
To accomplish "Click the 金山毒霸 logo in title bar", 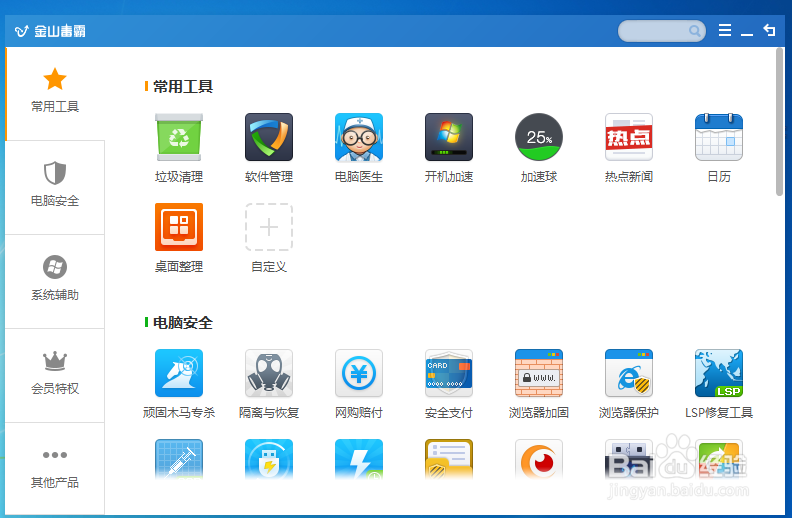I will pos(50,31).
